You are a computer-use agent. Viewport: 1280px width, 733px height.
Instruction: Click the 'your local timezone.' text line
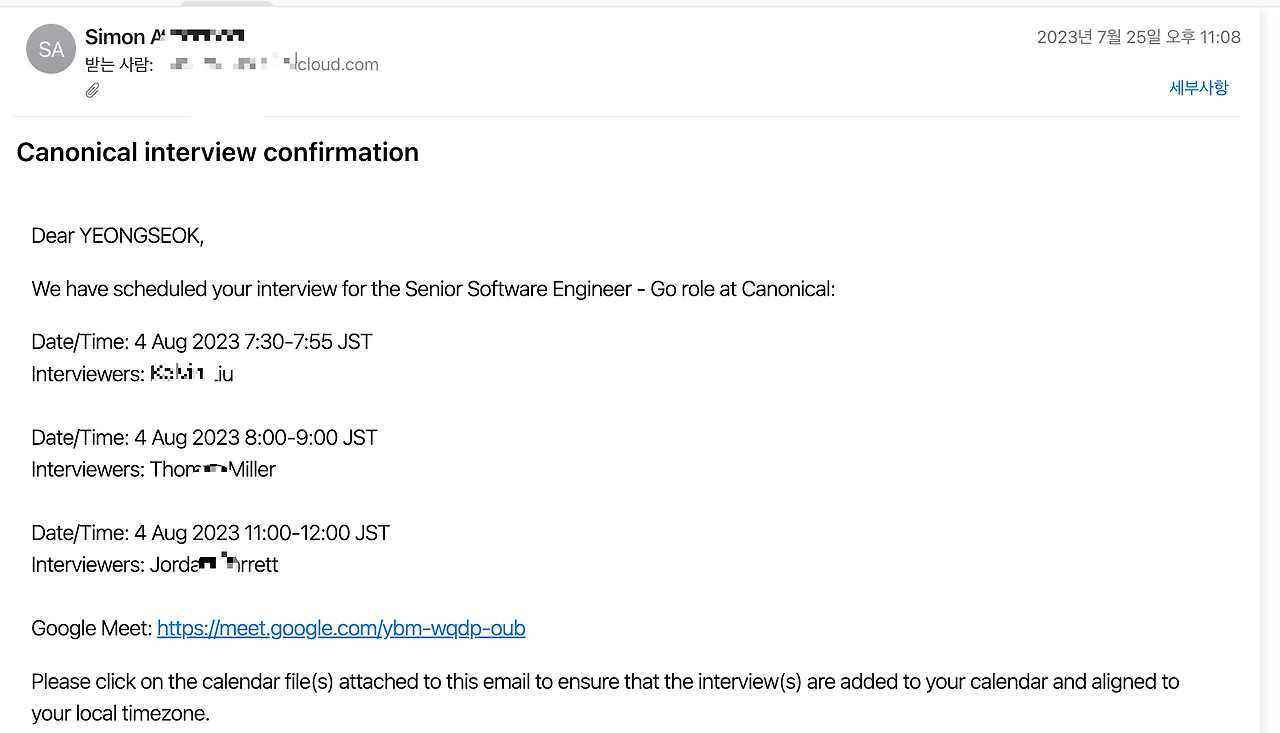(x=120, y=714)
